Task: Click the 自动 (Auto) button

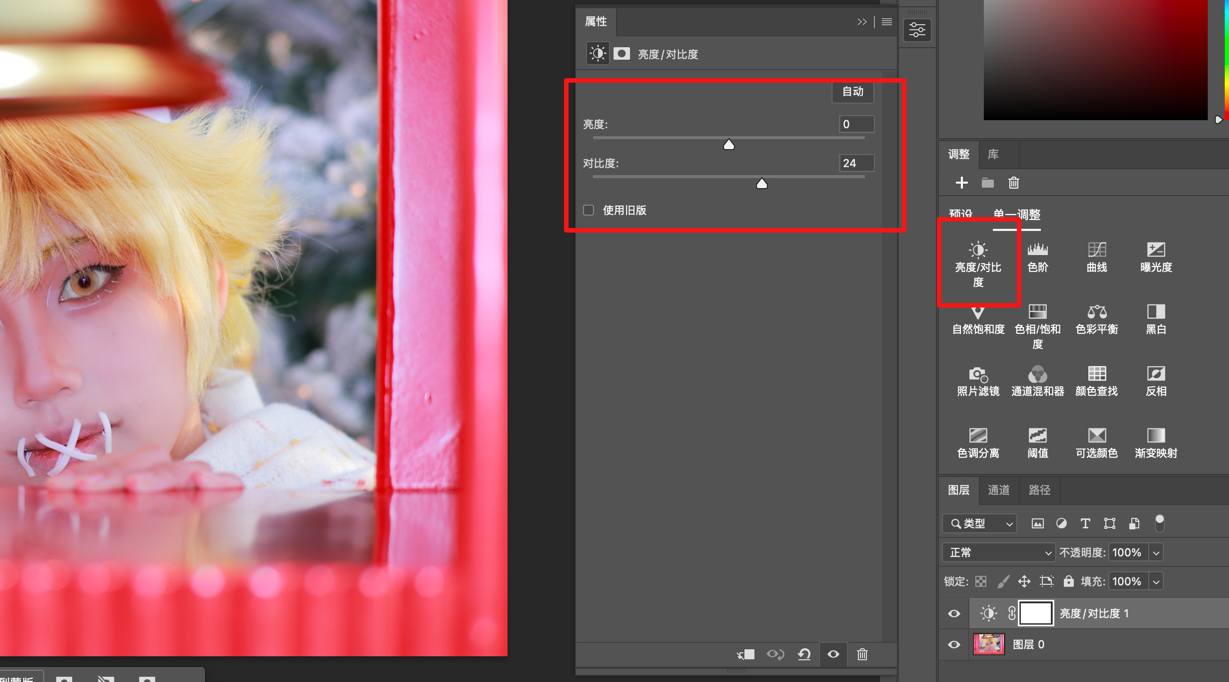Action: [852, 92]
